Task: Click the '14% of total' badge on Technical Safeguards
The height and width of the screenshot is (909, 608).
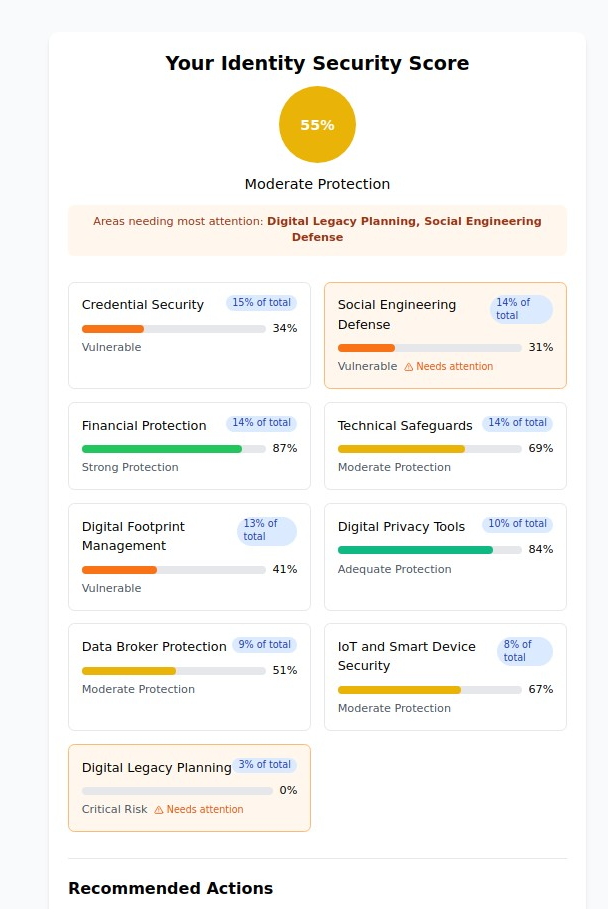Action: coord(518,422)
